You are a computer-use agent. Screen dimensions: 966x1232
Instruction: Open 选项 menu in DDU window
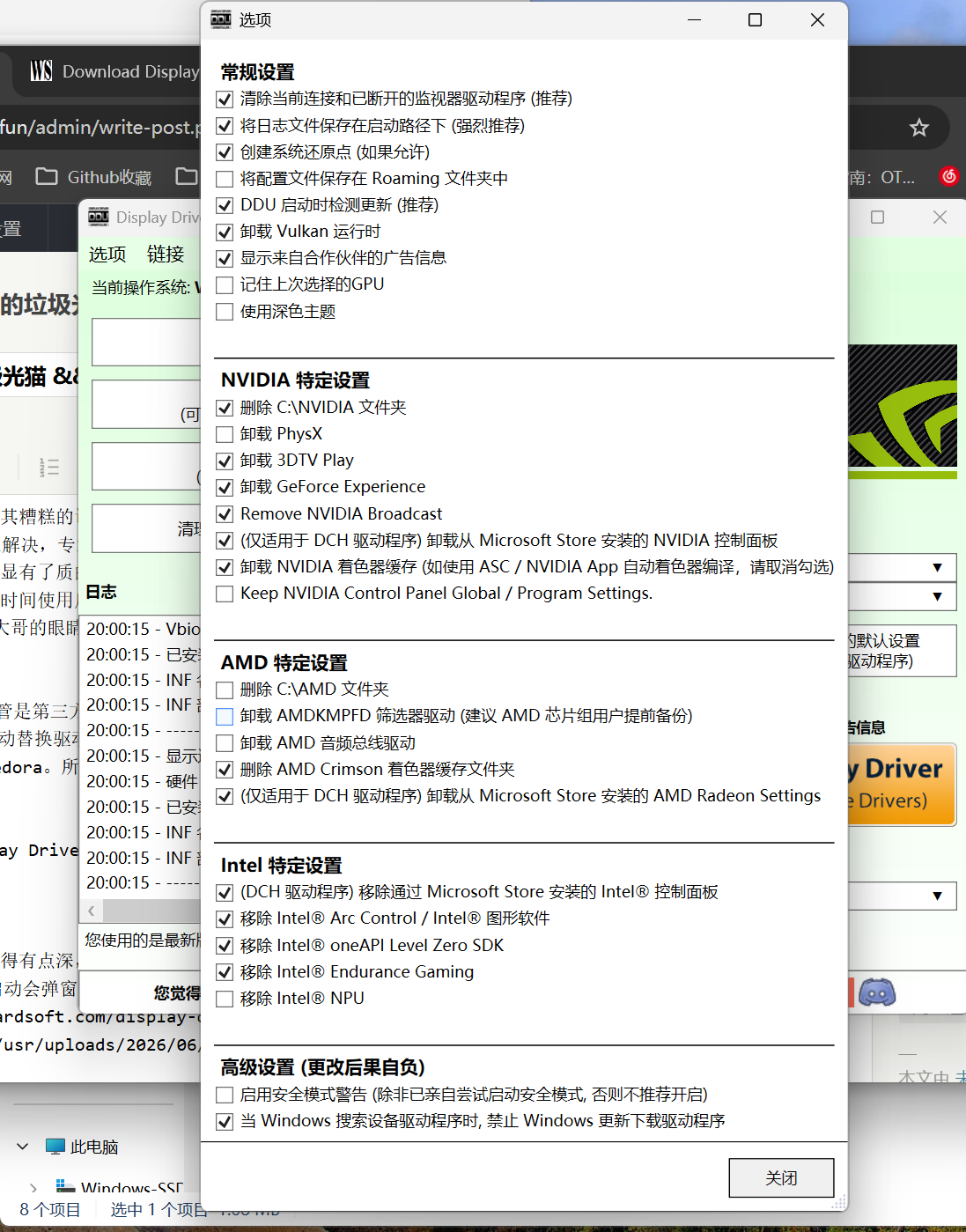coord(107,255)
